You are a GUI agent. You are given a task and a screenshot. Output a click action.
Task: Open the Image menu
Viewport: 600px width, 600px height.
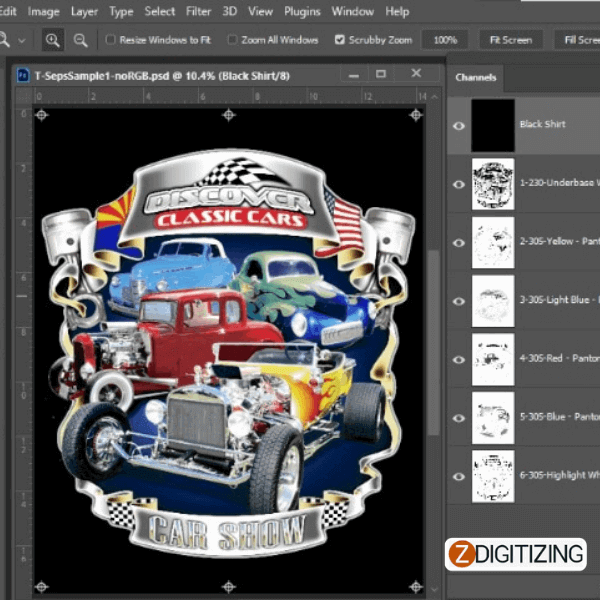44,12
